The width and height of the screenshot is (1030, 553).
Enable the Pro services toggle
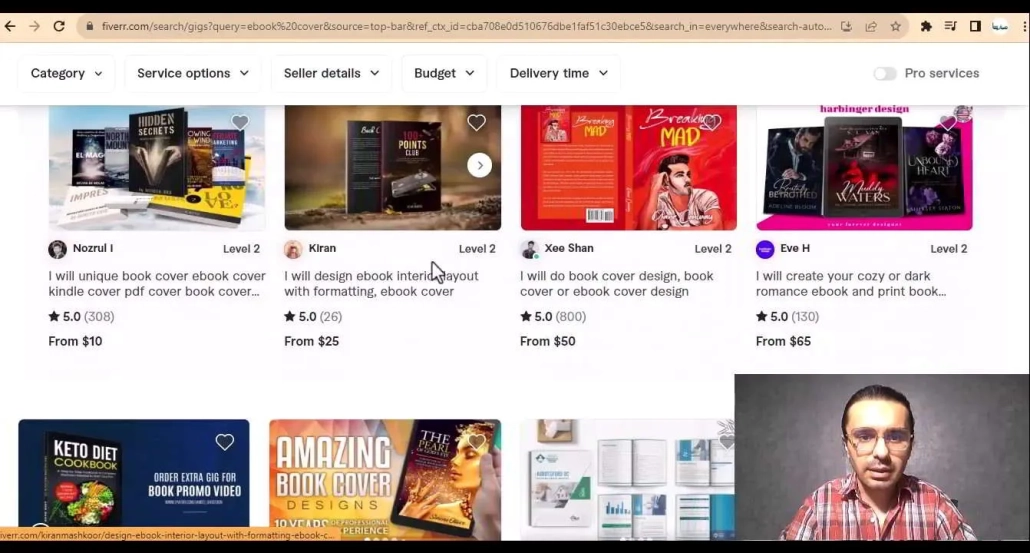point(885,73)
